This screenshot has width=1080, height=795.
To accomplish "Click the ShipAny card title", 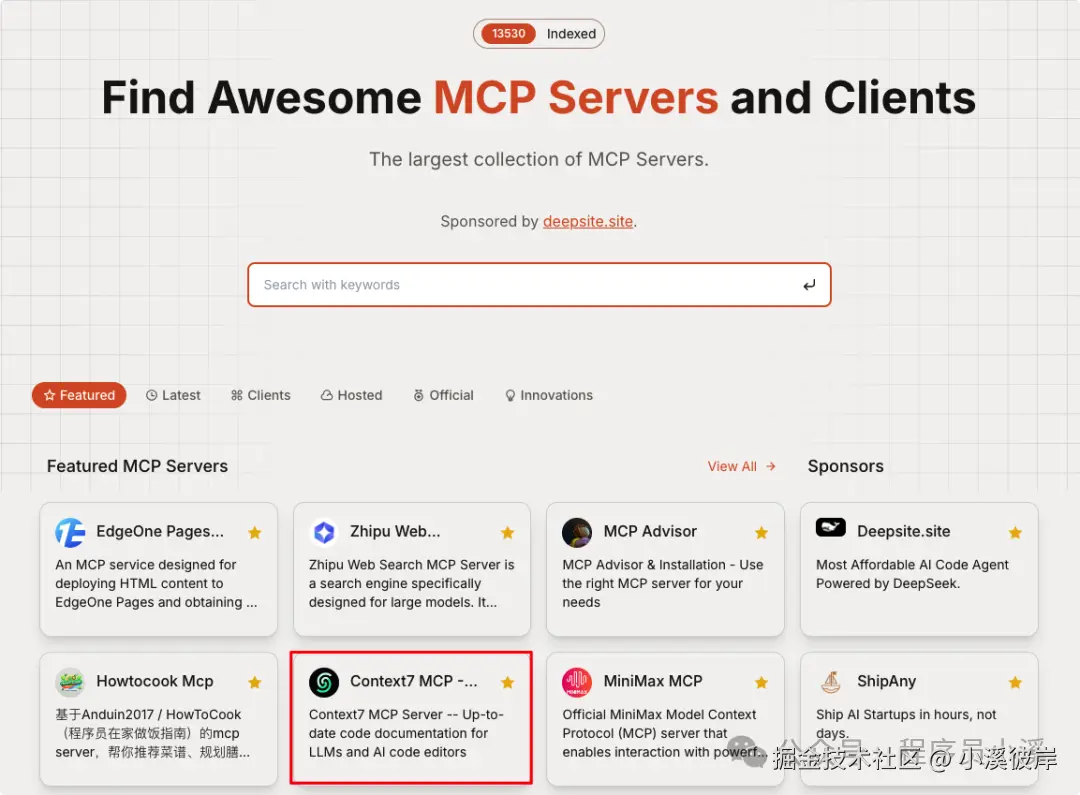I will (886, 681).
